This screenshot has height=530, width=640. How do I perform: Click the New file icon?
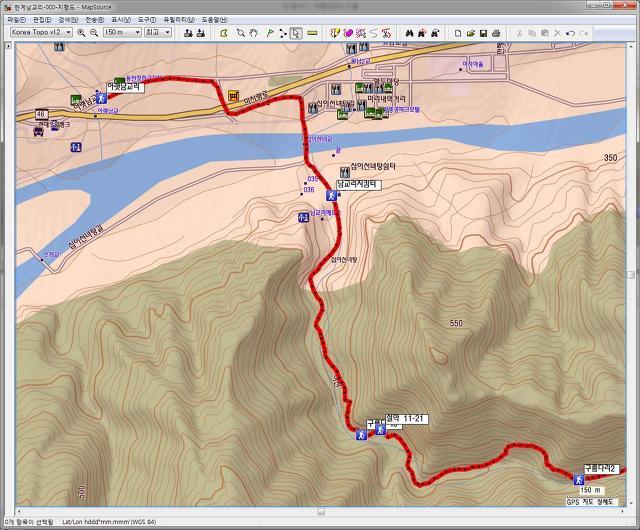[x=458, y=33]
